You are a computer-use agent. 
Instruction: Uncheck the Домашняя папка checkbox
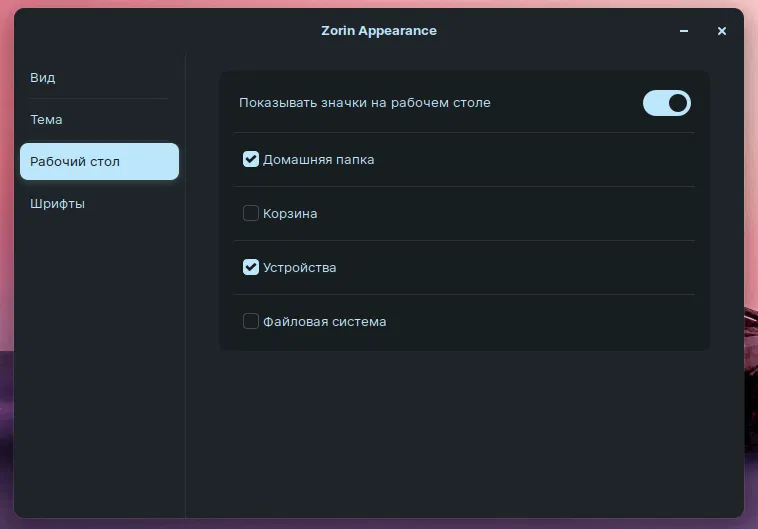coord(251,159)
